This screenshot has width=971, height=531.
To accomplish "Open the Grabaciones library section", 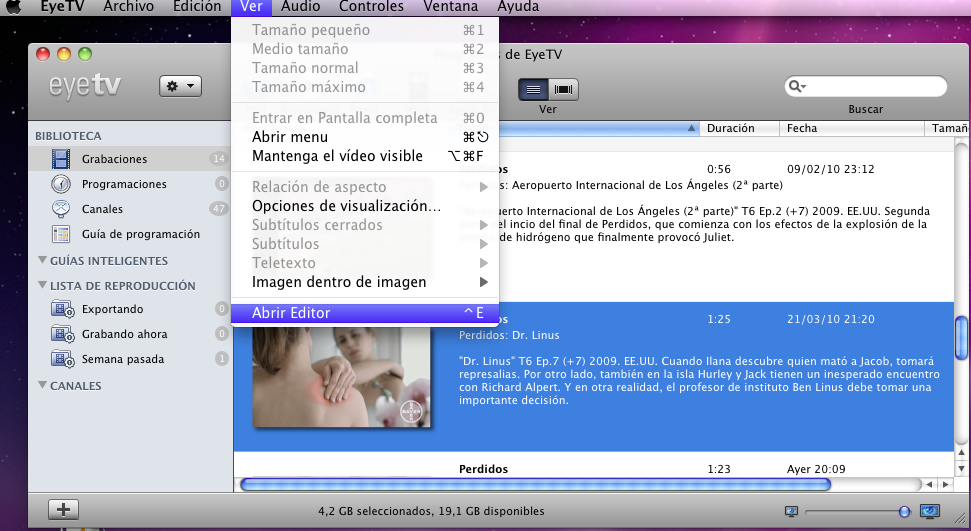I will pos(130,159).
